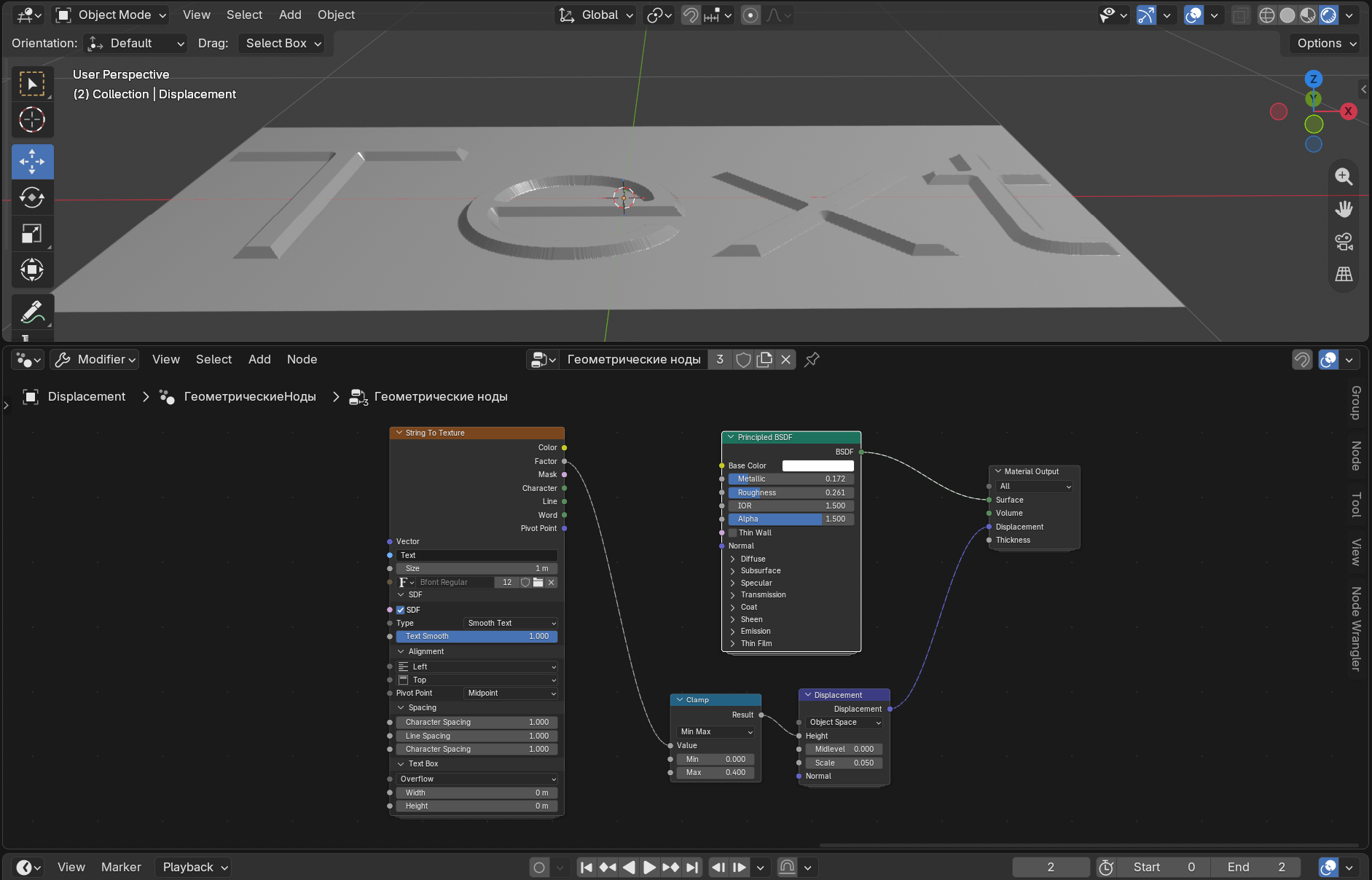Open the Node menu in node editor
Viewport: 1372px width, 880px height.
point(302,359)
